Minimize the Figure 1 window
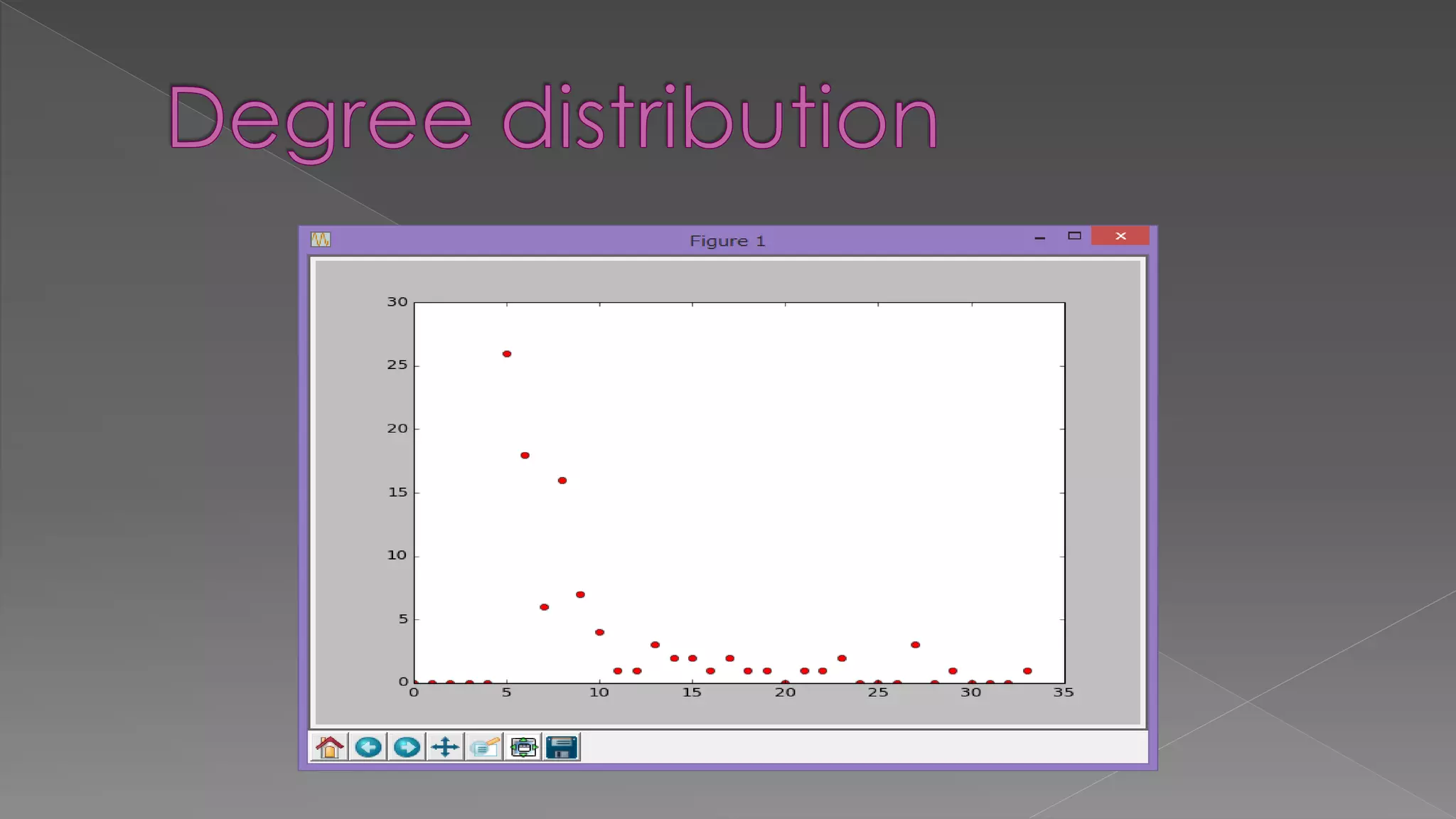The image size is (1456, 819). [1039, 237]
